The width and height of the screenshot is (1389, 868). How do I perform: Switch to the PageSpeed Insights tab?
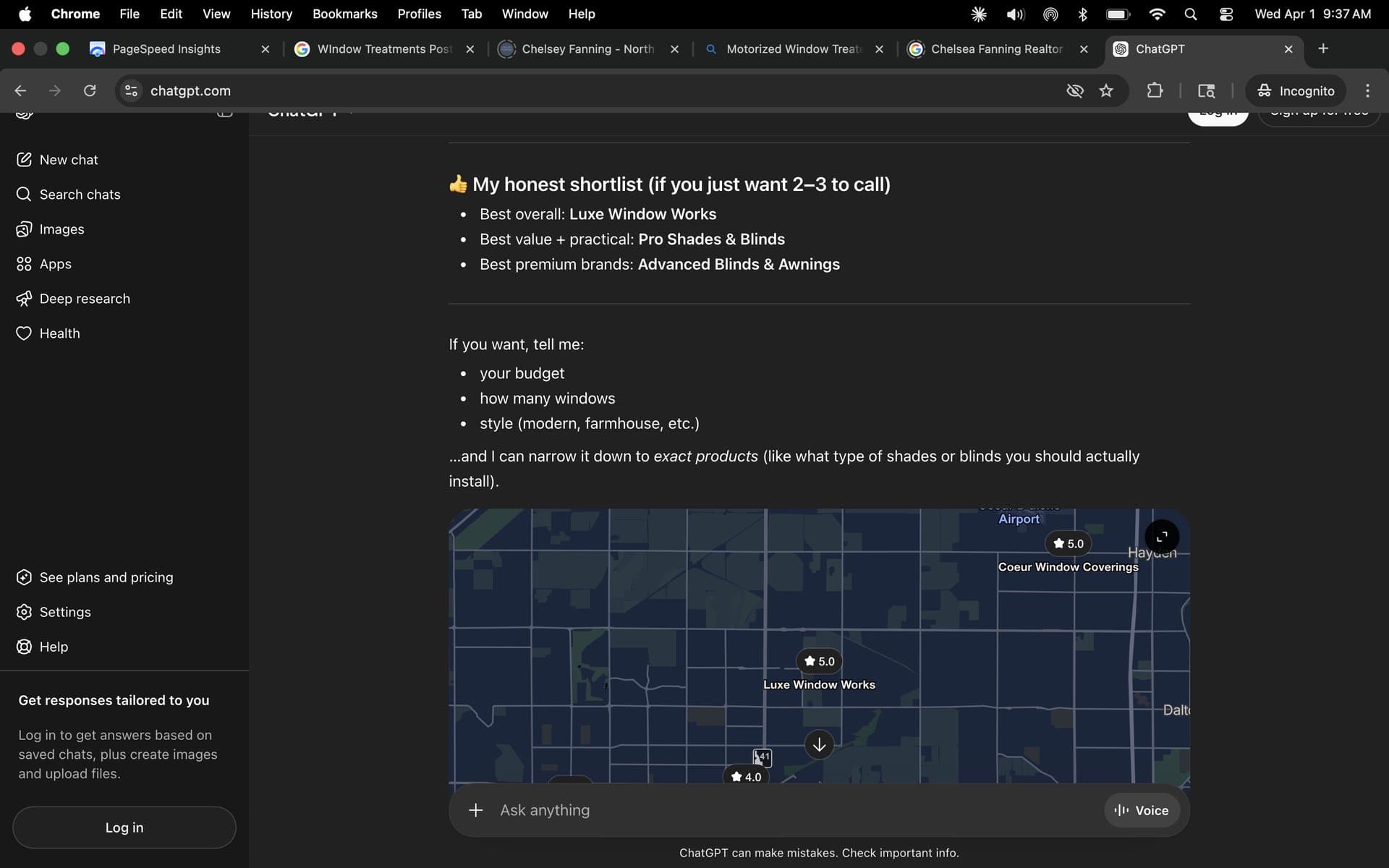[166, 48]
